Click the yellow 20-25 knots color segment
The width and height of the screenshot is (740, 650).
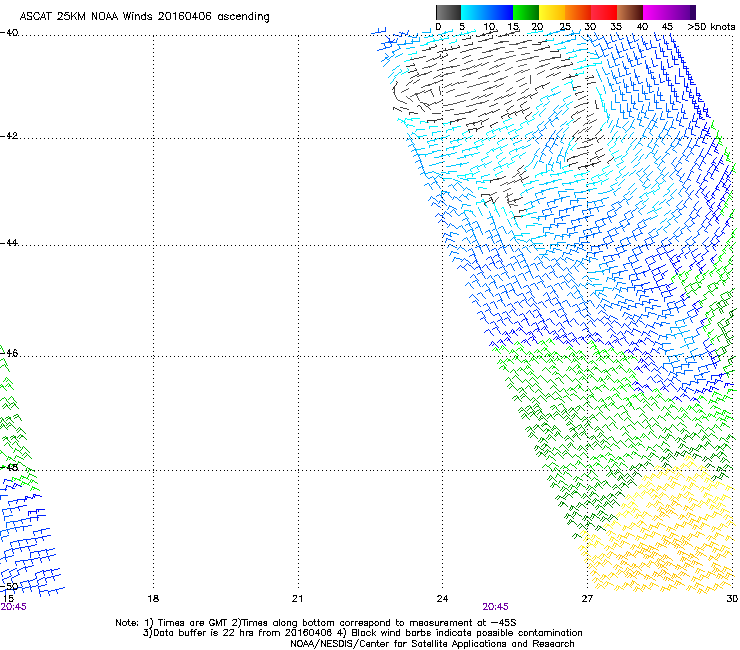(x=552, y=12)
